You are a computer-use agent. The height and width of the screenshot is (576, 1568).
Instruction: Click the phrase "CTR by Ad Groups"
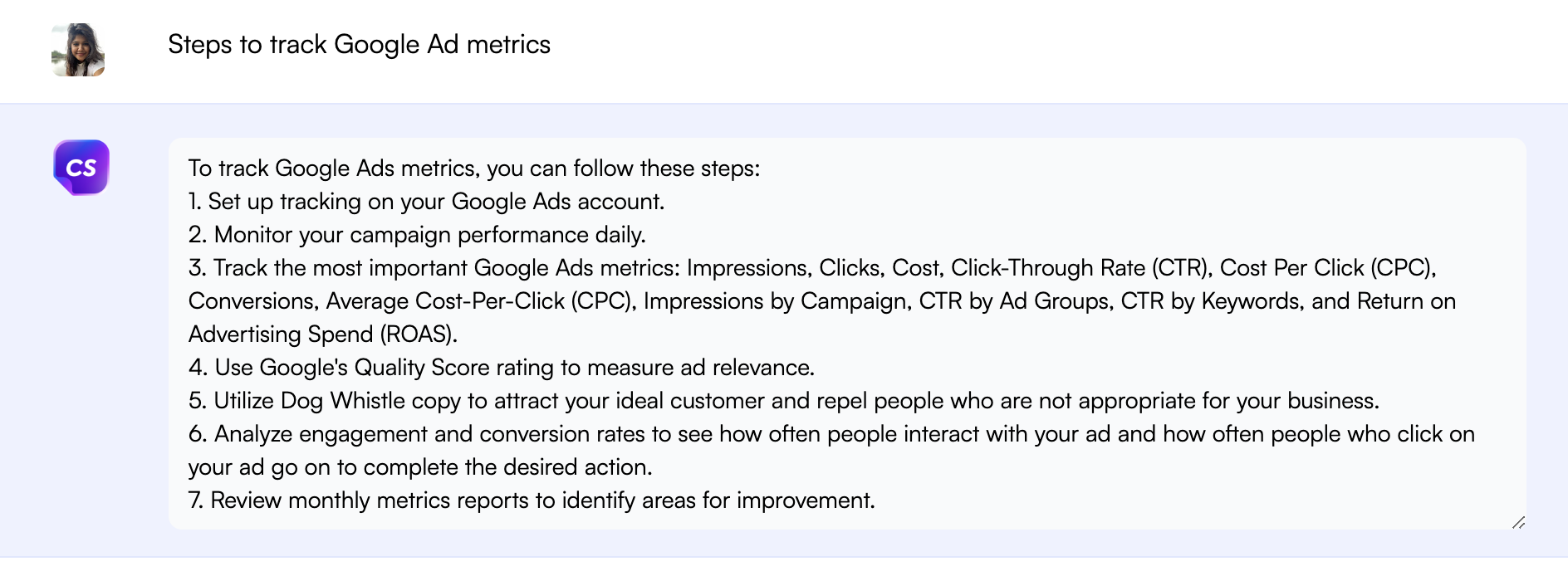pos(1014,301)
